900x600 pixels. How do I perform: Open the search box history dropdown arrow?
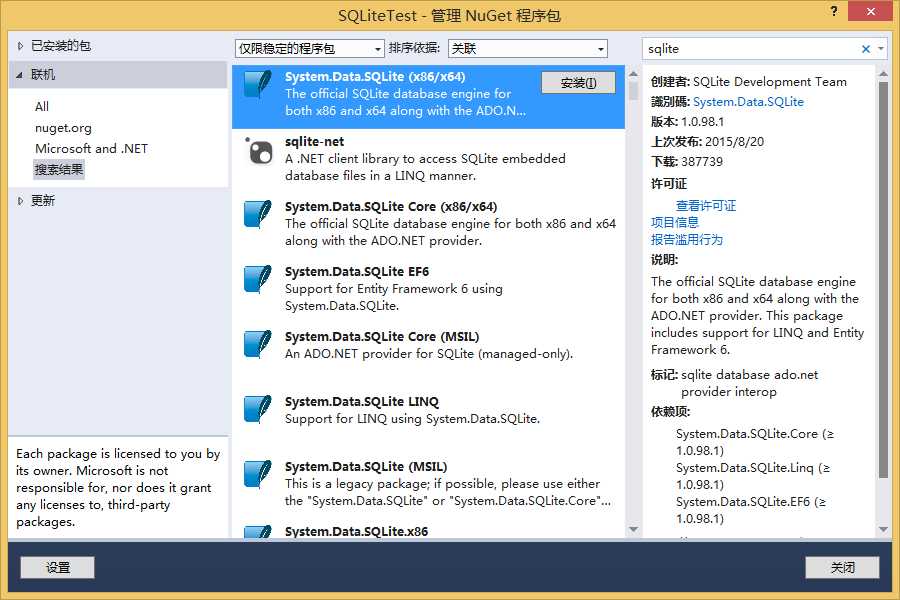[880, 49]
